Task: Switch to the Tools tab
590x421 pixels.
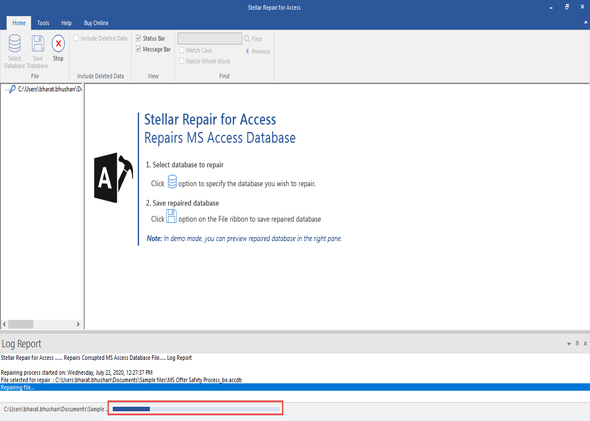Action: click(x=43, y=23)
